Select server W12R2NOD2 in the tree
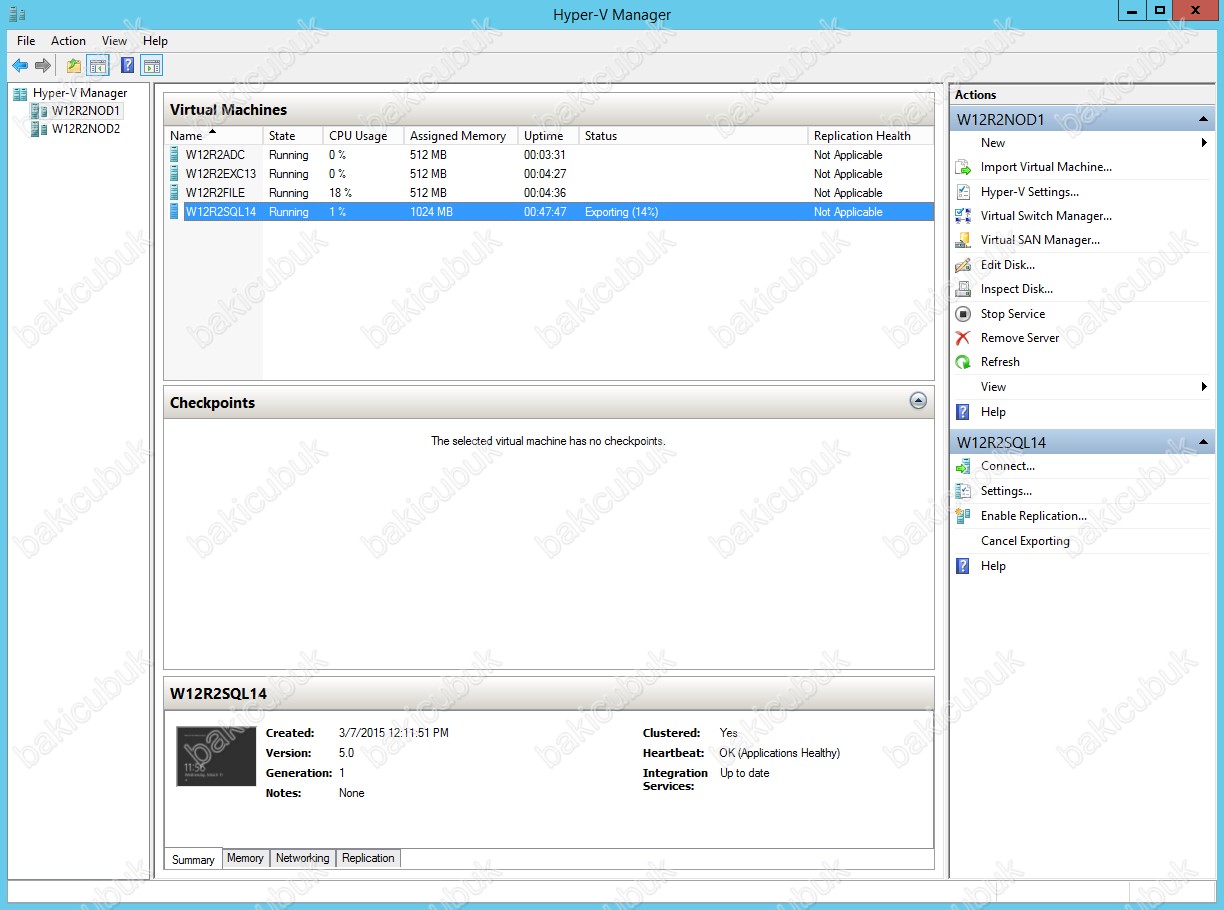1224x910 pixels. click(86, 129)
